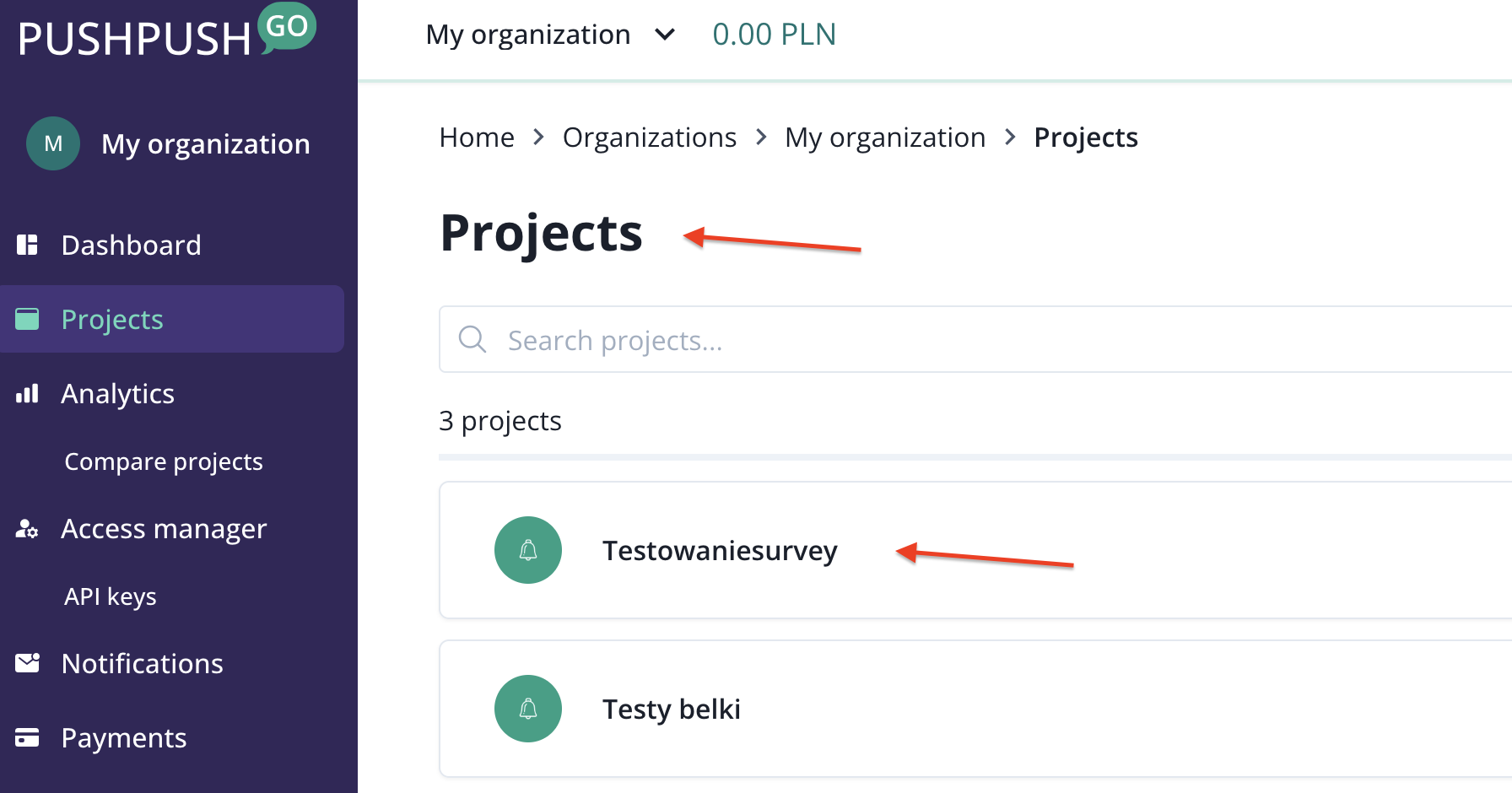This screenshot has width=1512, height=793.
Task: Click the 0.00 PLN balance
Action: (x=774, y=35)
